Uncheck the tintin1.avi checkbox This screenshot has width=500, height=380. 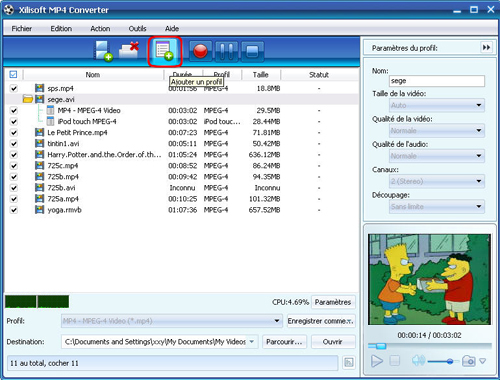point(14,144)
